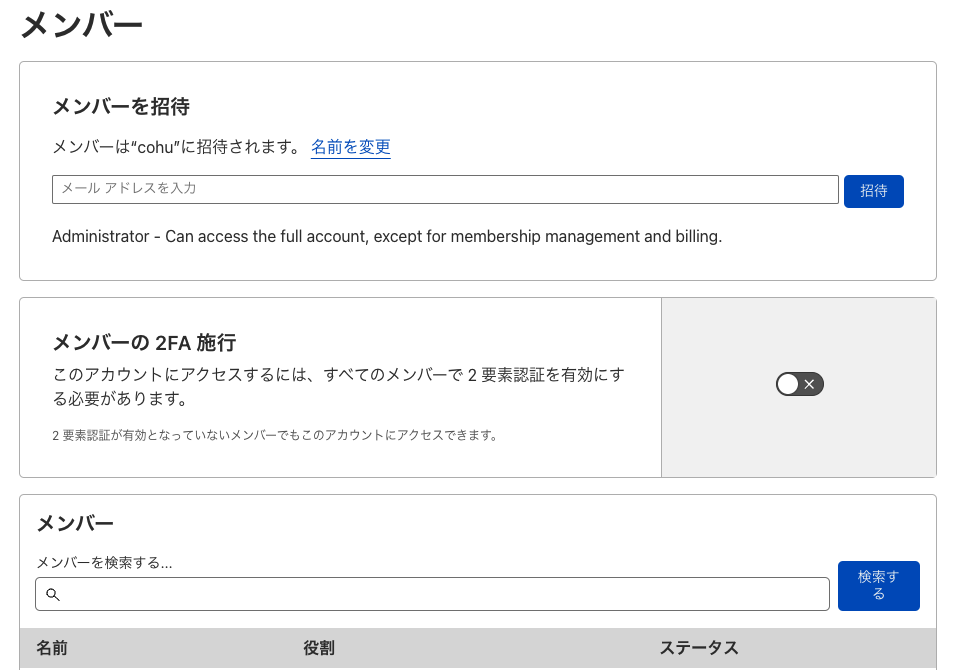Click the メンバーの 2FA 施行 heading
Viewport: 958px width, 670px height.
pos(143,343)
